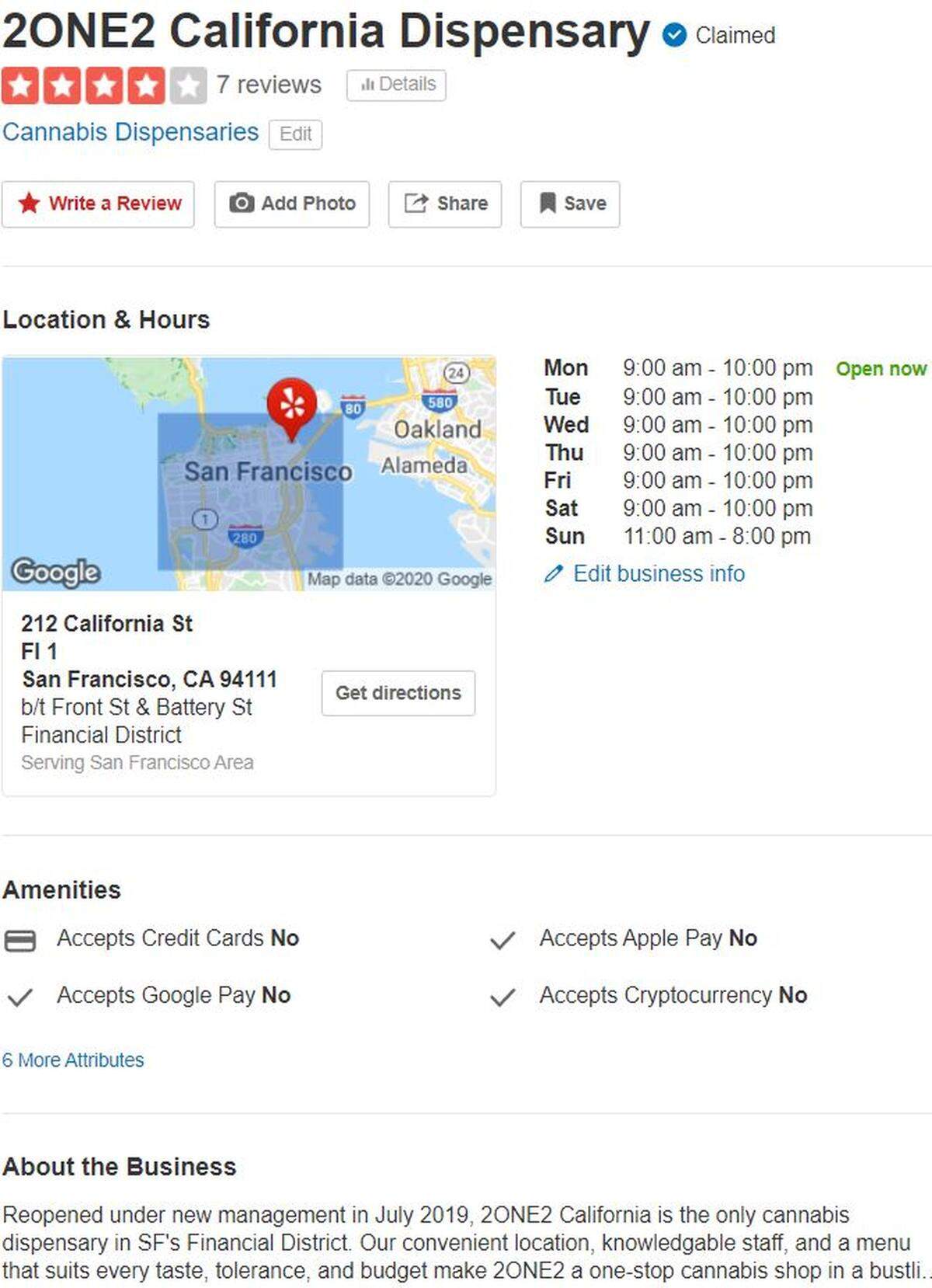Click the blue verified checkmark badge
The height and width of the screenshot is (1288, 932).
click(x=674, y=35)
